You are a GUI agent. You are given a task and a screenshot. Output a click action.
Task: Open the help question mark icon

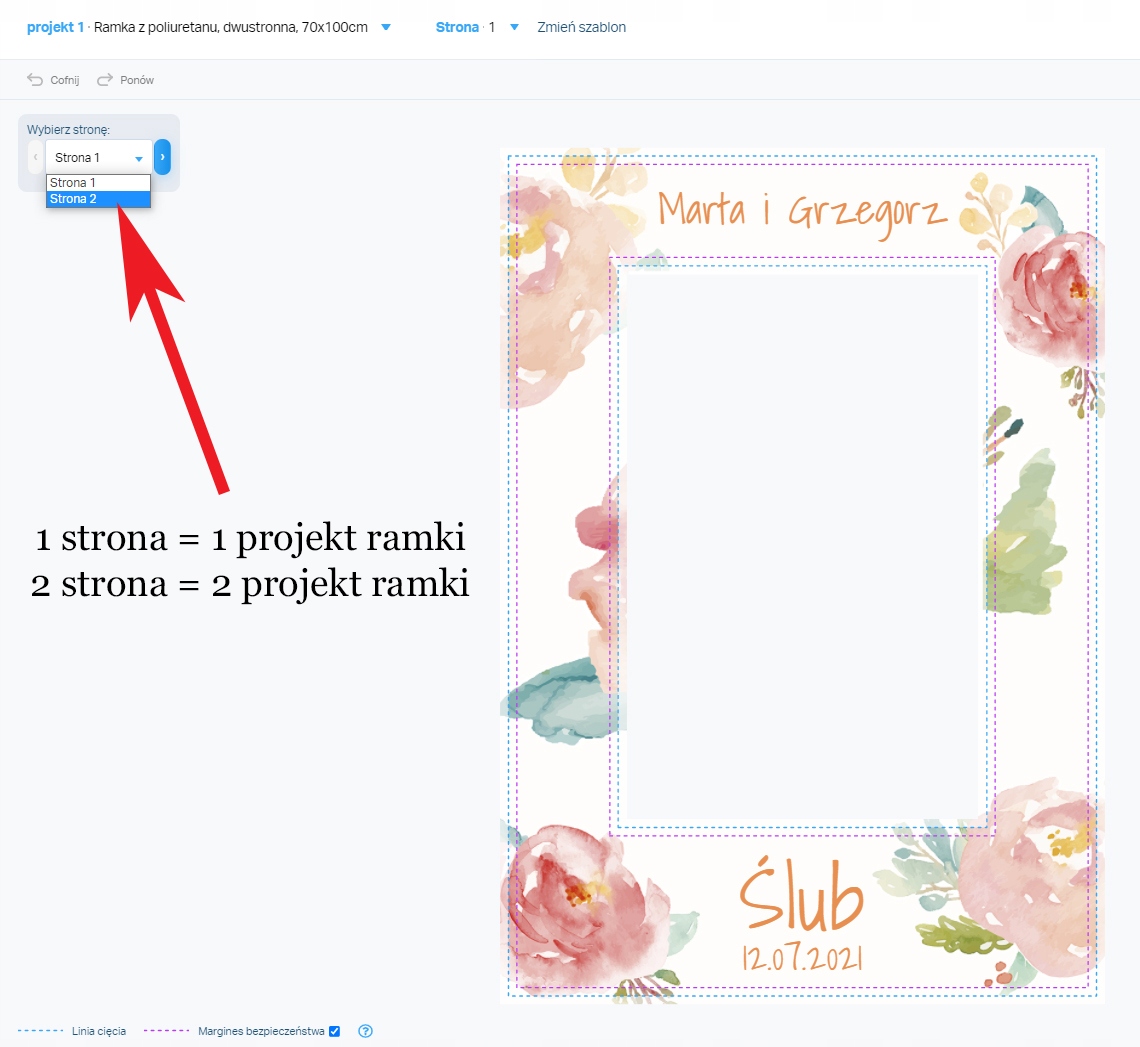[365, 1031]
